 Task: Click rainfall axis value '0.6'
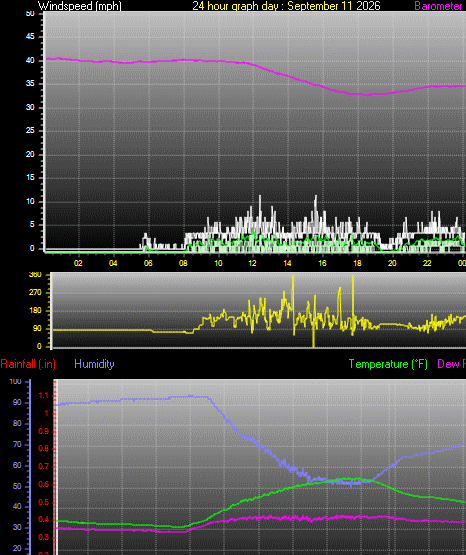click(x=43, y=485)
